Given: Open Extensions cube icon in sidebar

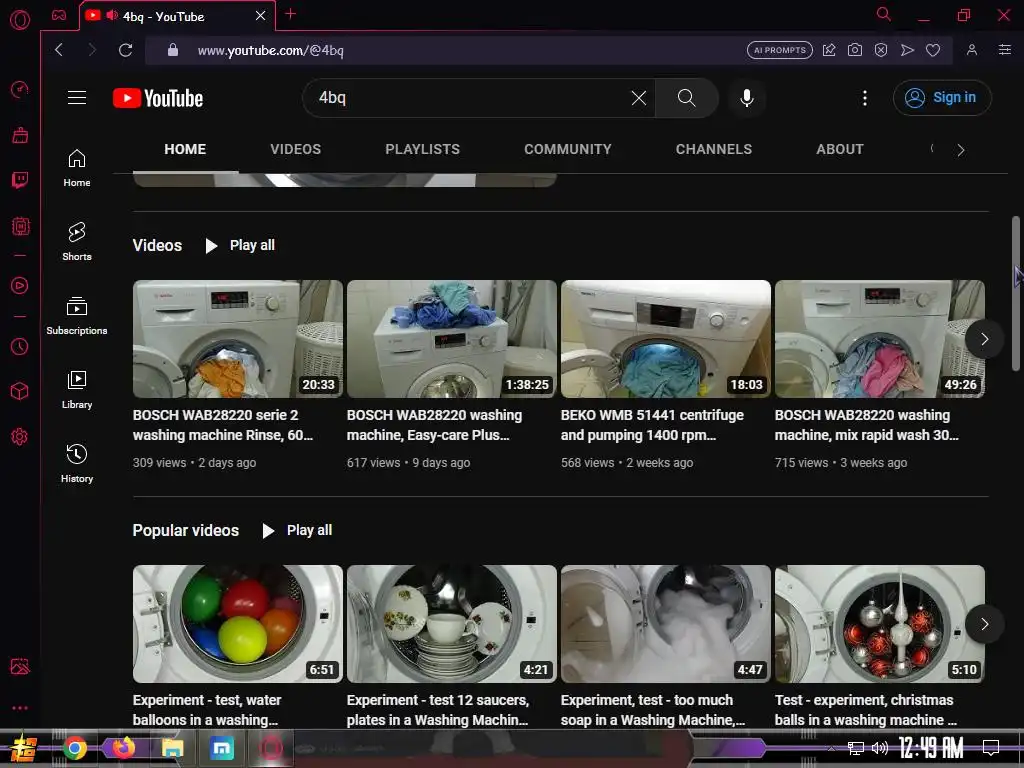Looking at the screenshot, I should [20, 391].
